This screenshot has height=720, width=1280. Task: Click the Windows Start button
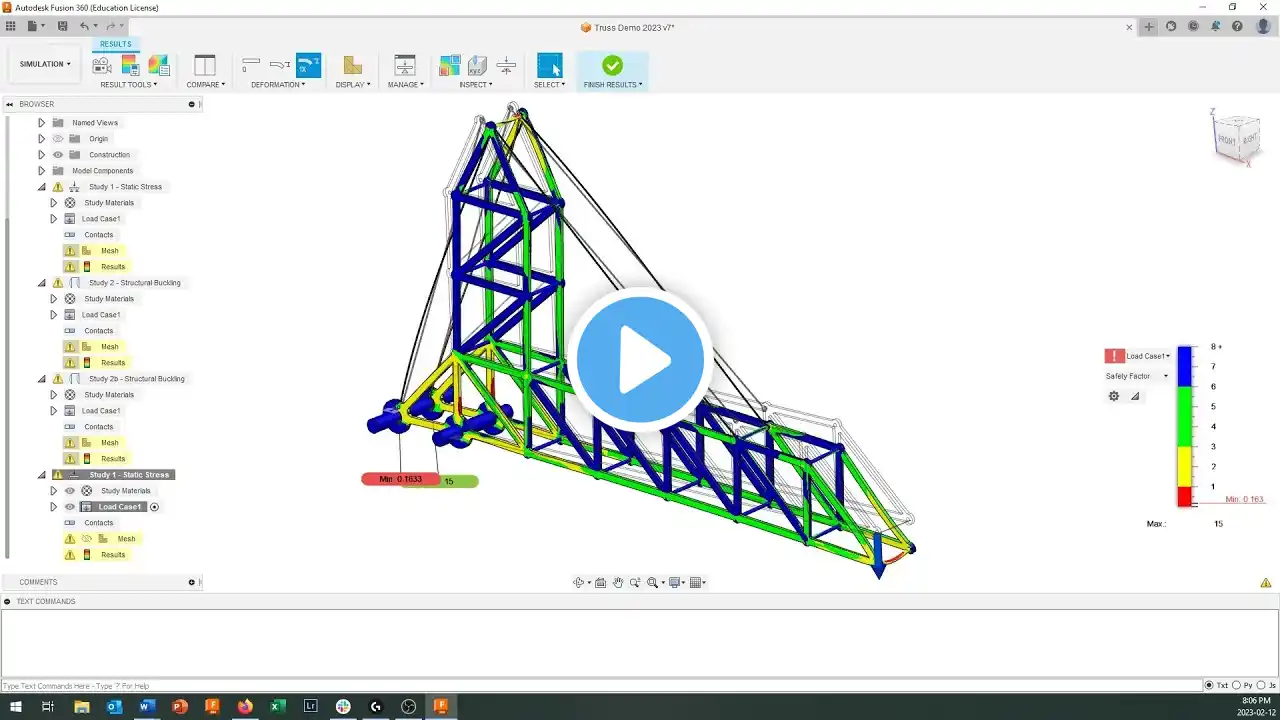pos(15,707)
